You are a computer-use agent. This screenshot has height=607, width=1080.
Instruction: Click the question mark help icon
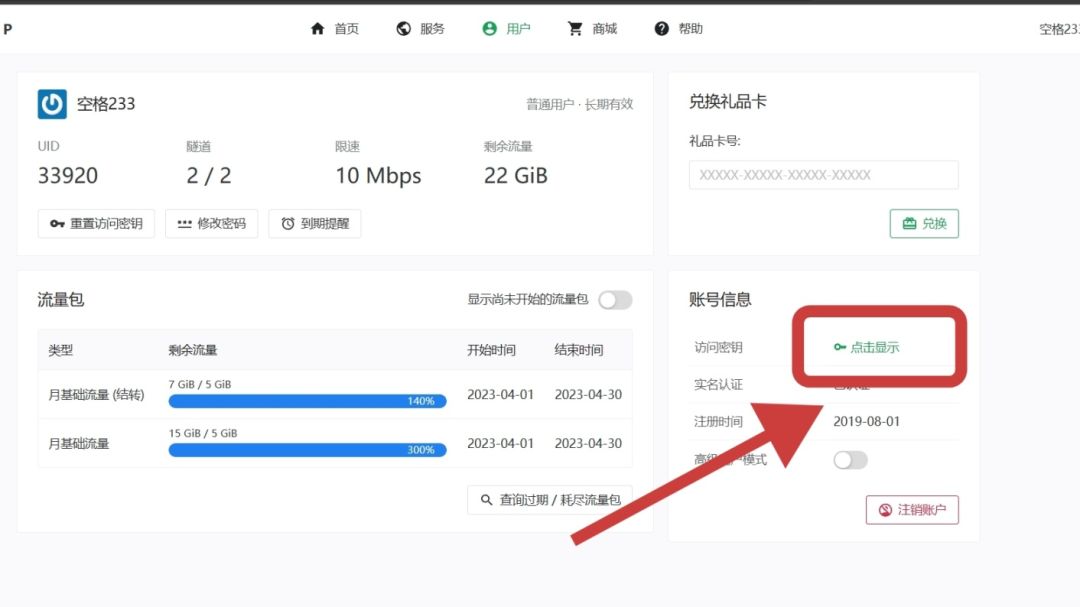(661, 29)
